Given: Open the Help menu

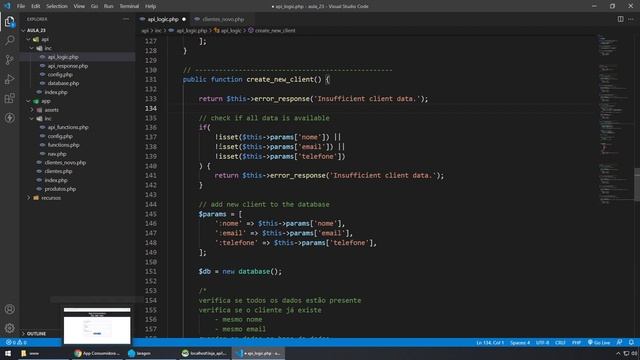Looking at the screenshot, I should (x=151, y=6).
